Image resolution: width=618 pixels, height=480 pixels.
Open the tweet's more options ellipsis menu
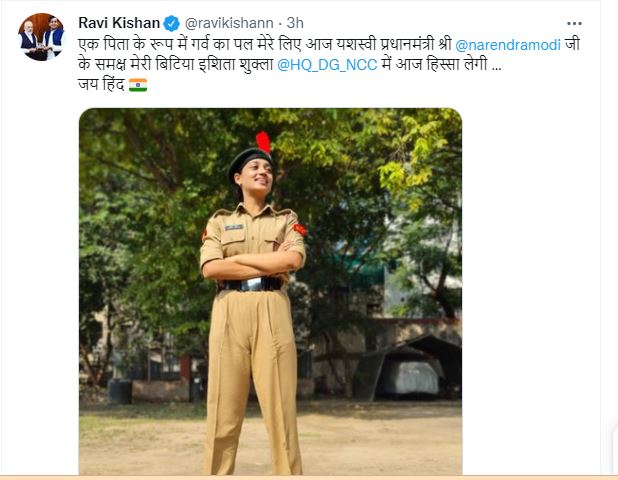point(574,24)
